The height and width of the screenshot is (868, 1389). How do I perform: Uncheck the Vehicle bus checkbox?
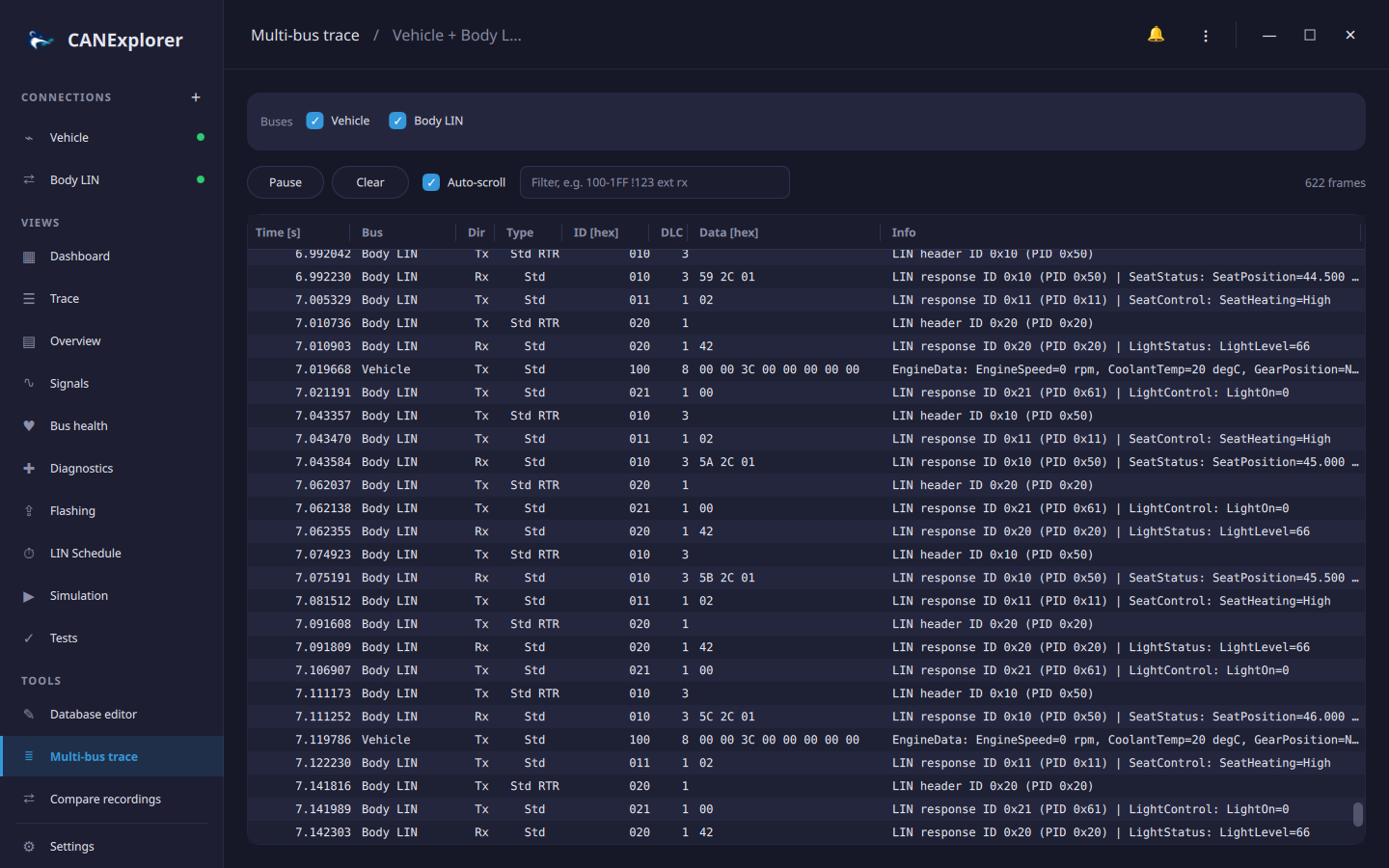click(314, 121)
